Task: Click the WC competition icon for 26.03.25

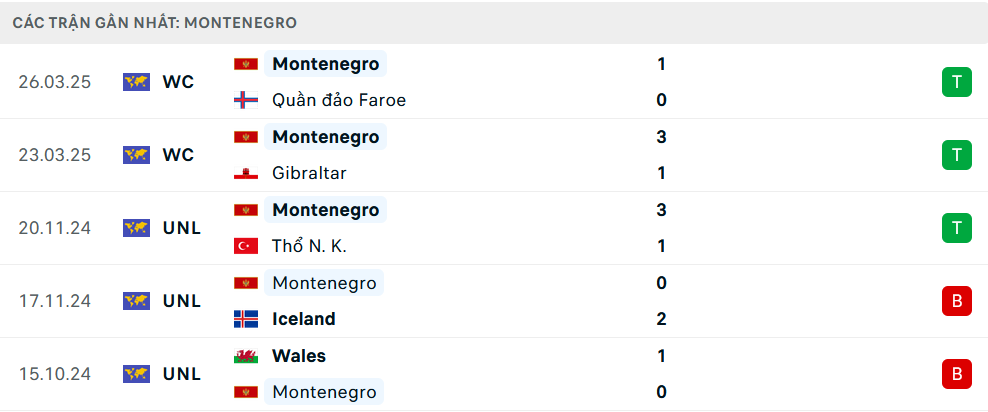Action: [x=136, y=82]
